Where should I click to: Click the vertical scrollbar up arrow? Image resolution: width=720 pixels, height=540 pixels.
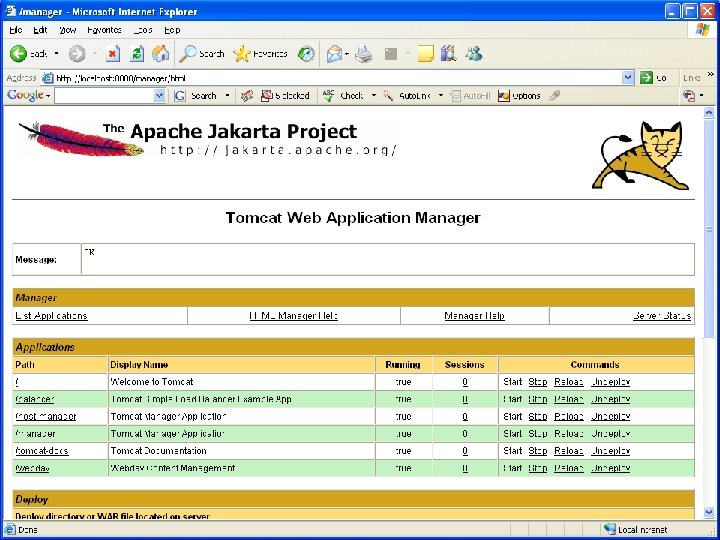pyautogui.click(x=709, y=112)
